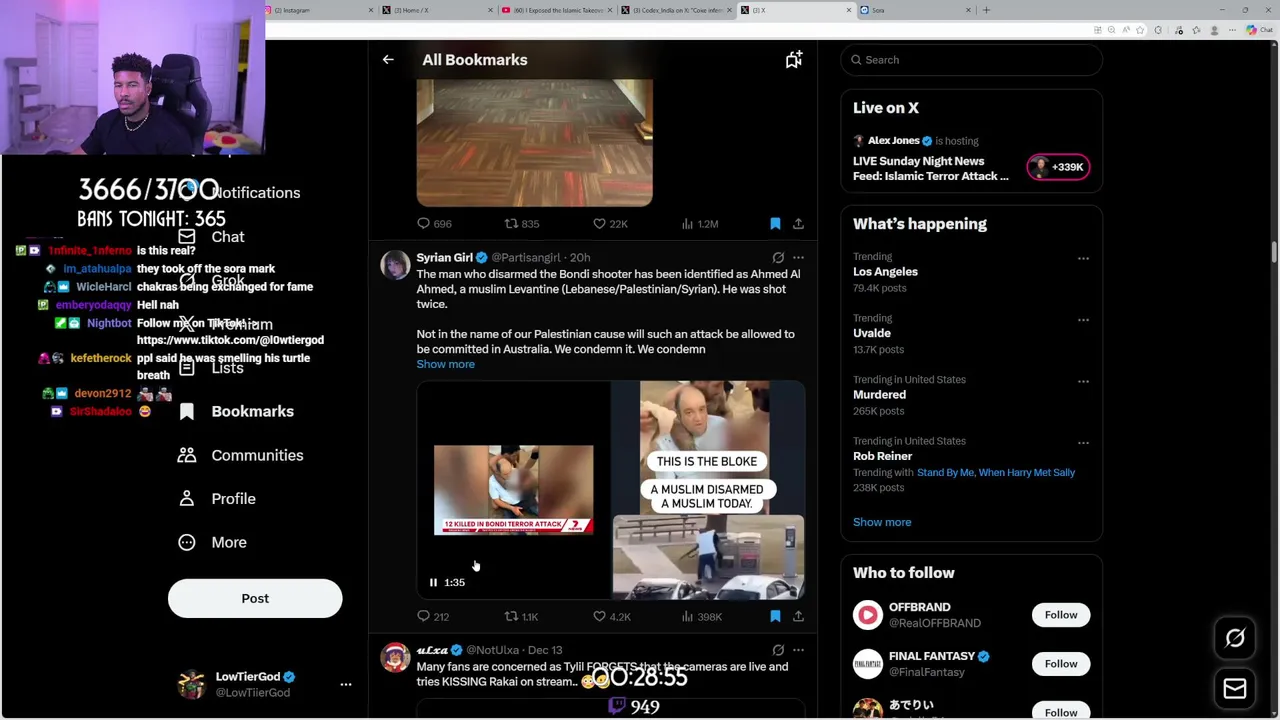
Task: Open more options for Rob Reiner trend
Action: tap(1083, 442)
